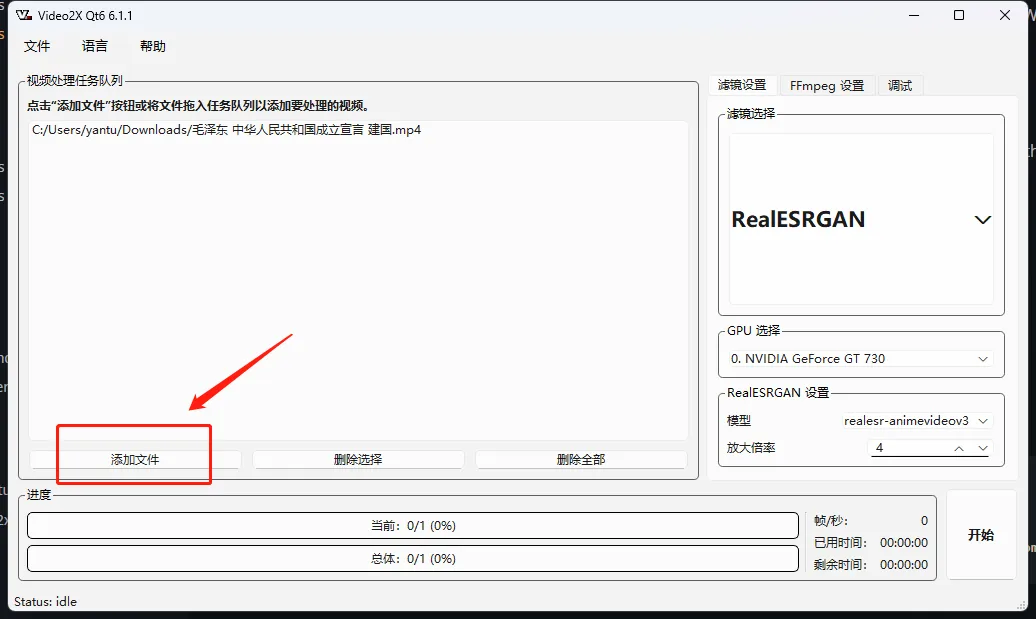
Task: Click the 进度 group label
Action: pyautogui.click(x=39, y=495)
